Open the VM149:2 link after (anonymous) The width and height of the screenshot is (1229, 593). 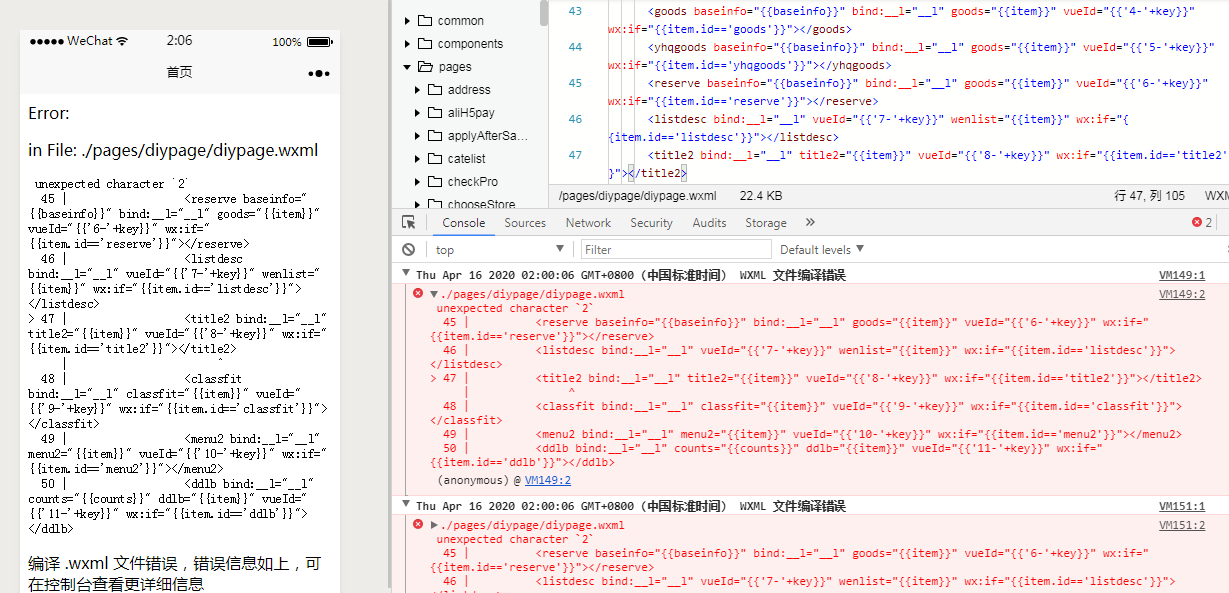(x=548, y=480)
